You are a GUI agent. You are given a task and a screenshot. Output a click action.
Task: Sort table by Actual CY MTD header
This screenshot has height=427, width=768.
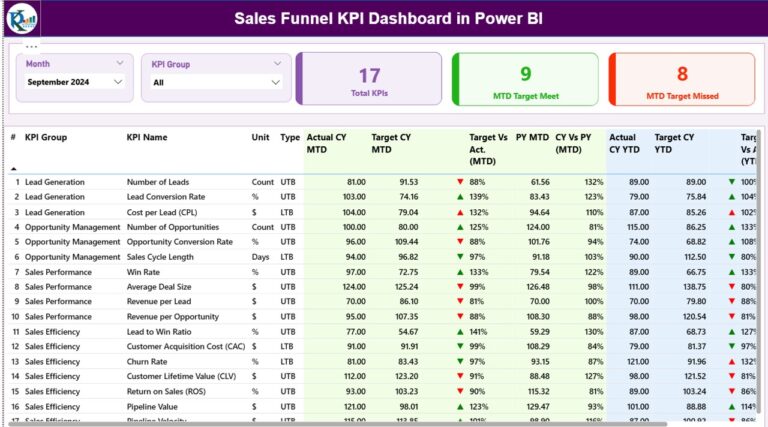[326, 143]
